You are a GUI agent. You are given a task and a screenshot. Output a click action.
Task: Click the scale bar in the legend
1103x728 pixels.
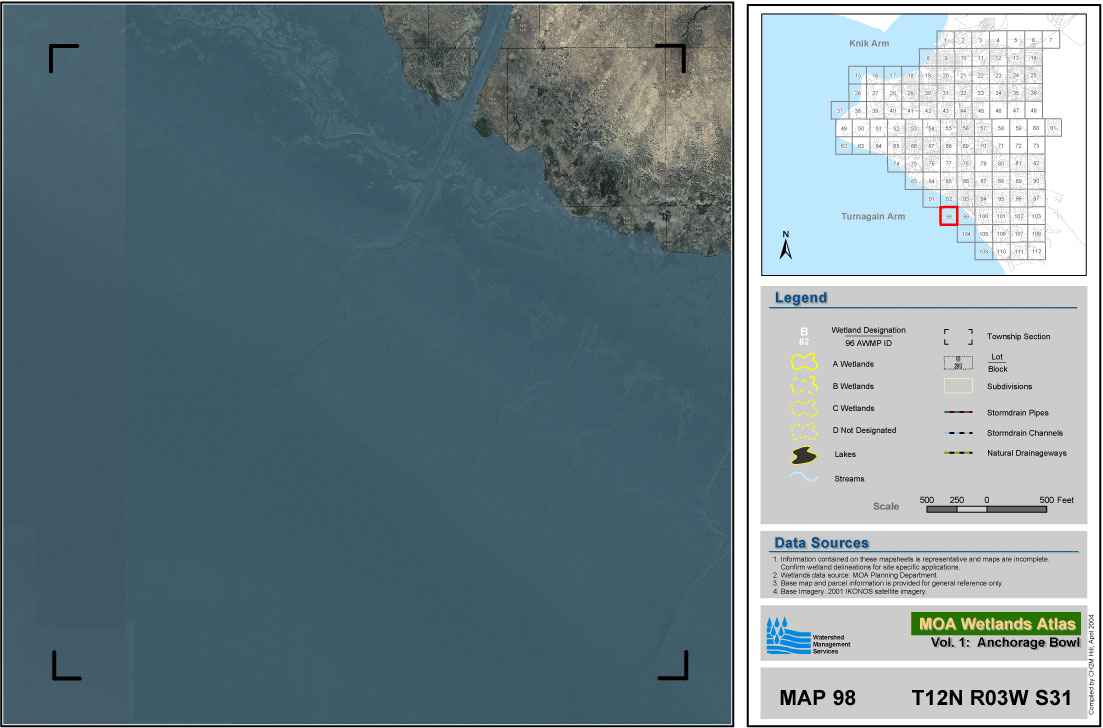[986, 509]
